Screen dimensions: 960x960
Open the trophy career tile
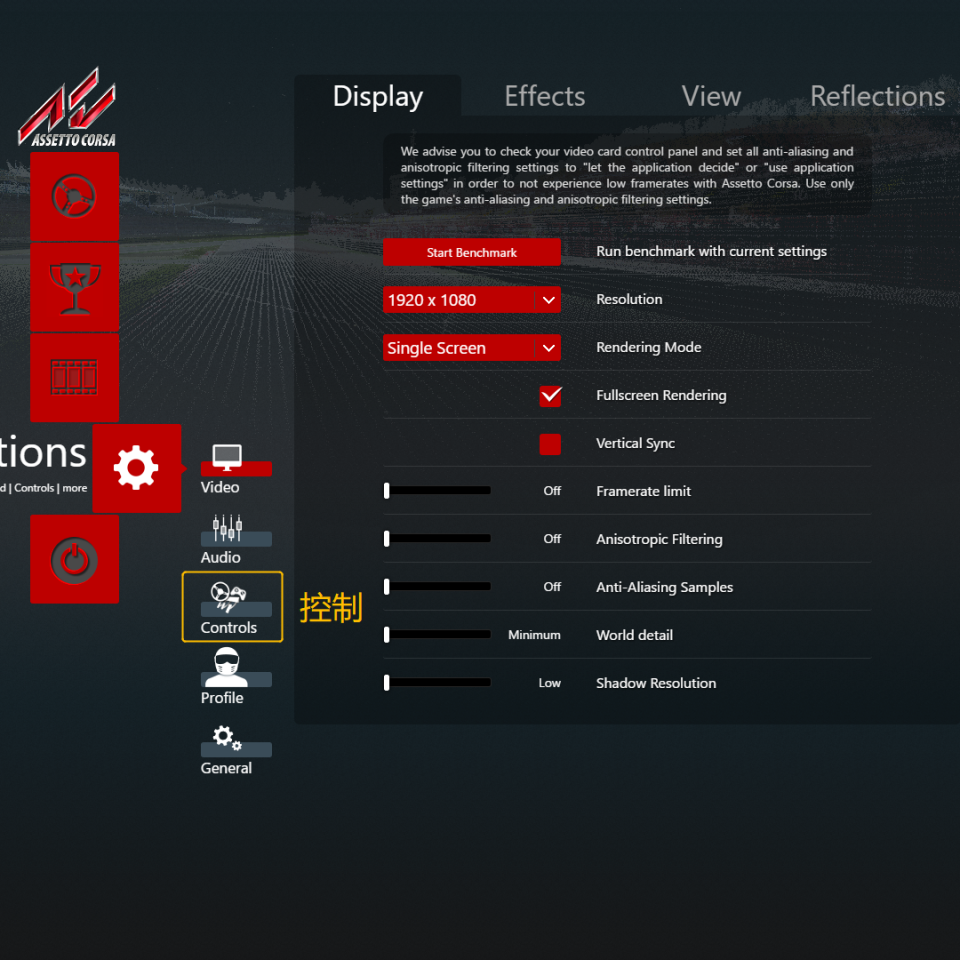(74, 287)
